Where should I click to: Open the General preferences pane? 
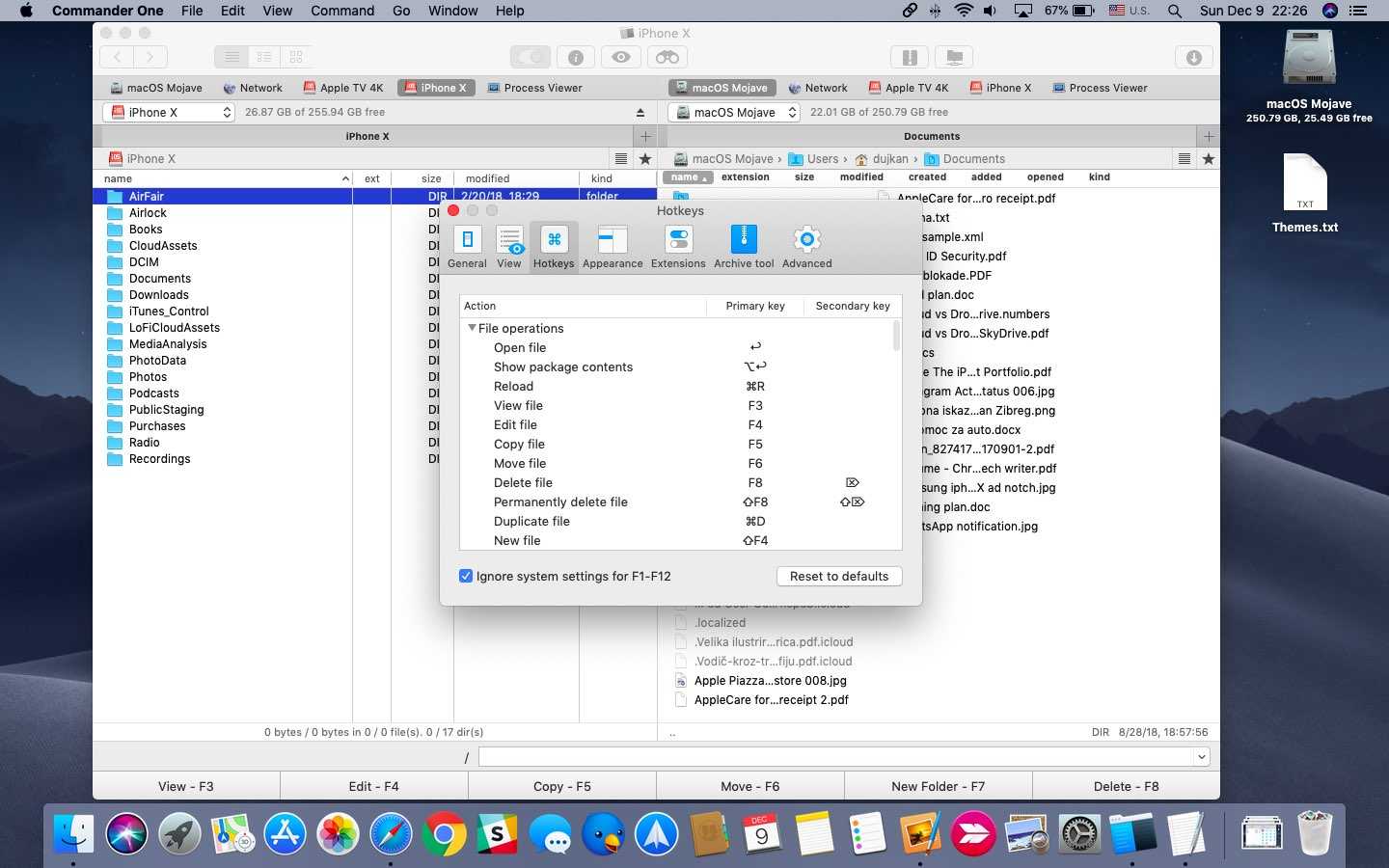(x=467, y=246)
